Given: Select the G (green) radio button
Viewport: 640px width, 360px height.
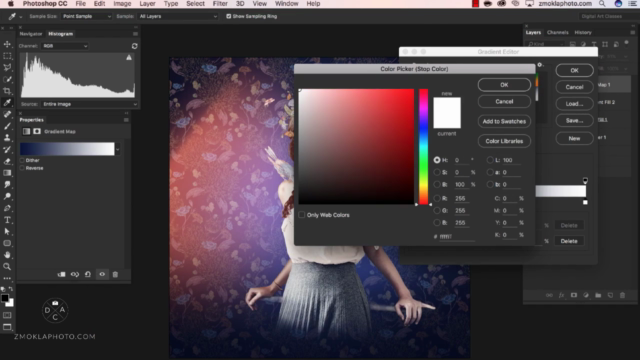Looking at the screenshot, I should [437, 211].
